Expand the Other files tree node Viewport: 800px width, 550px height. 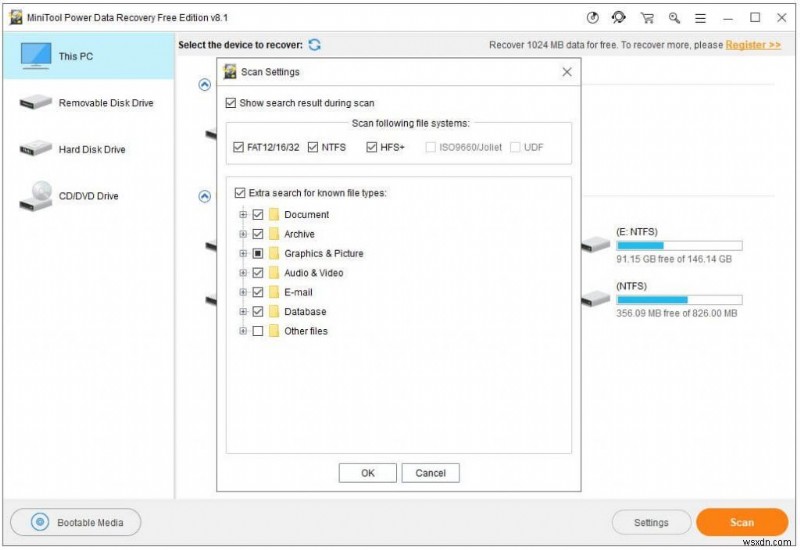[x=243, y=331]
